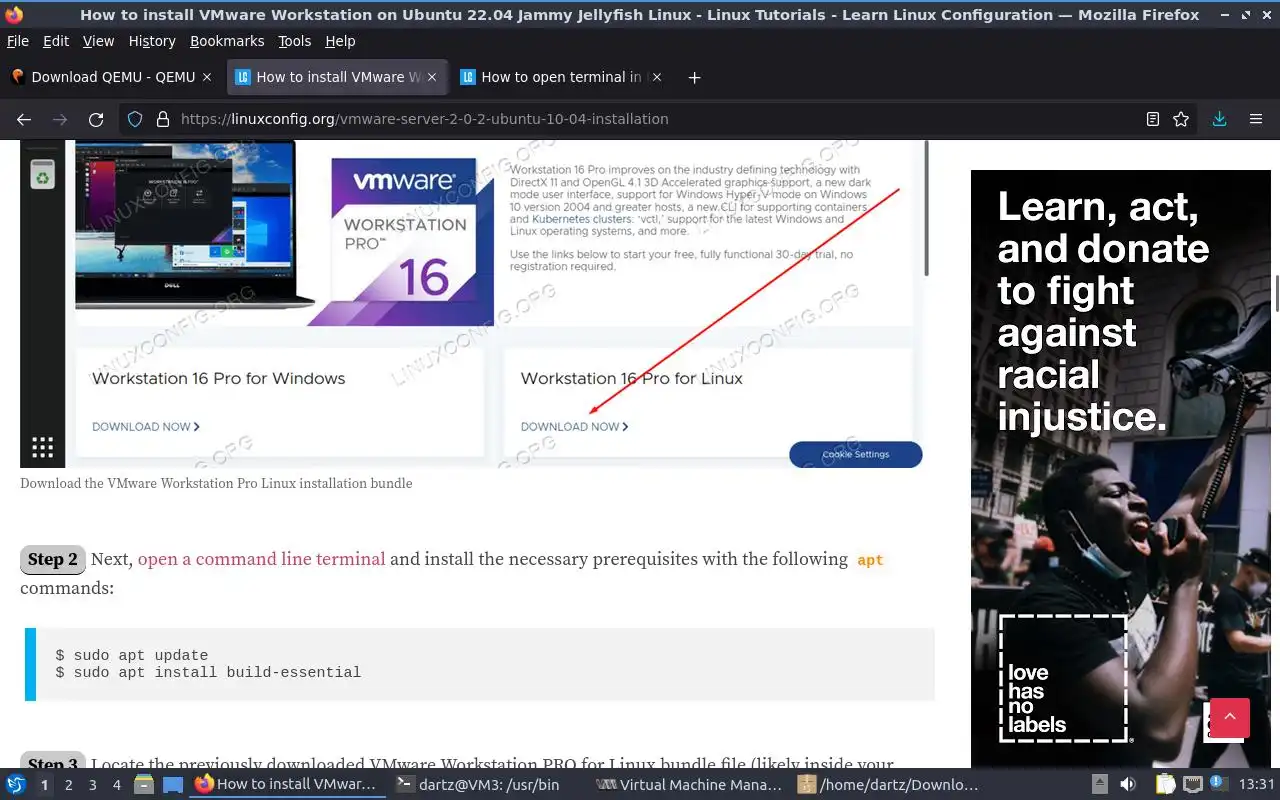Open the clipboard manager tray icon
This screenshot has width=1280, height=800.
click(1165, 785)
